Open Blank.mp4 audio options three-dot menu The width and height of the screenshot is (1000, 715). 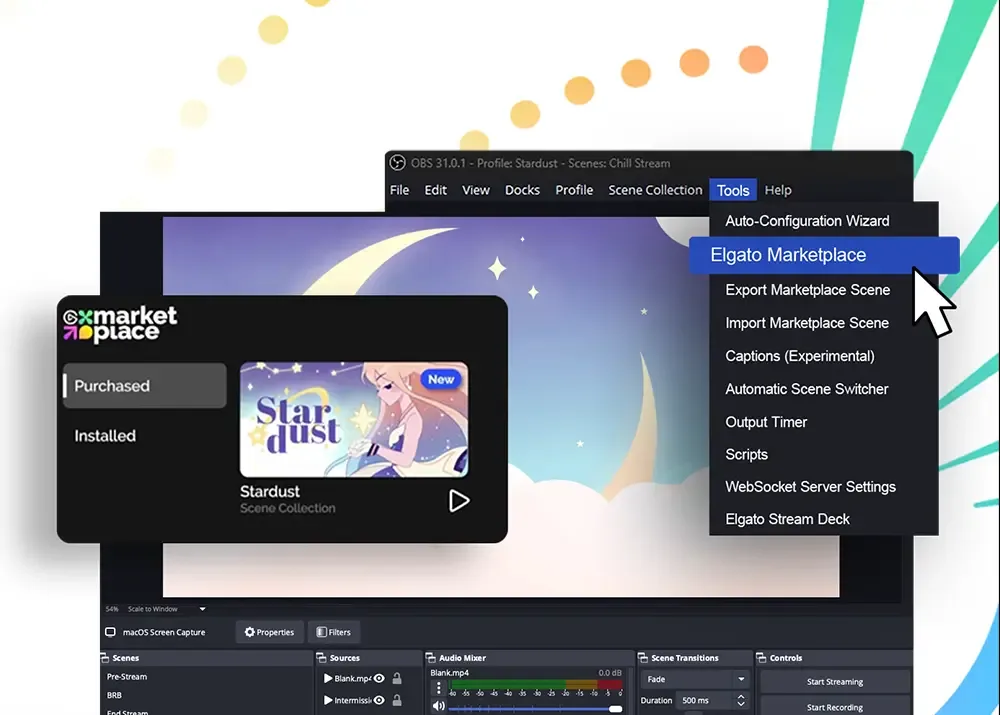[438, 688]
